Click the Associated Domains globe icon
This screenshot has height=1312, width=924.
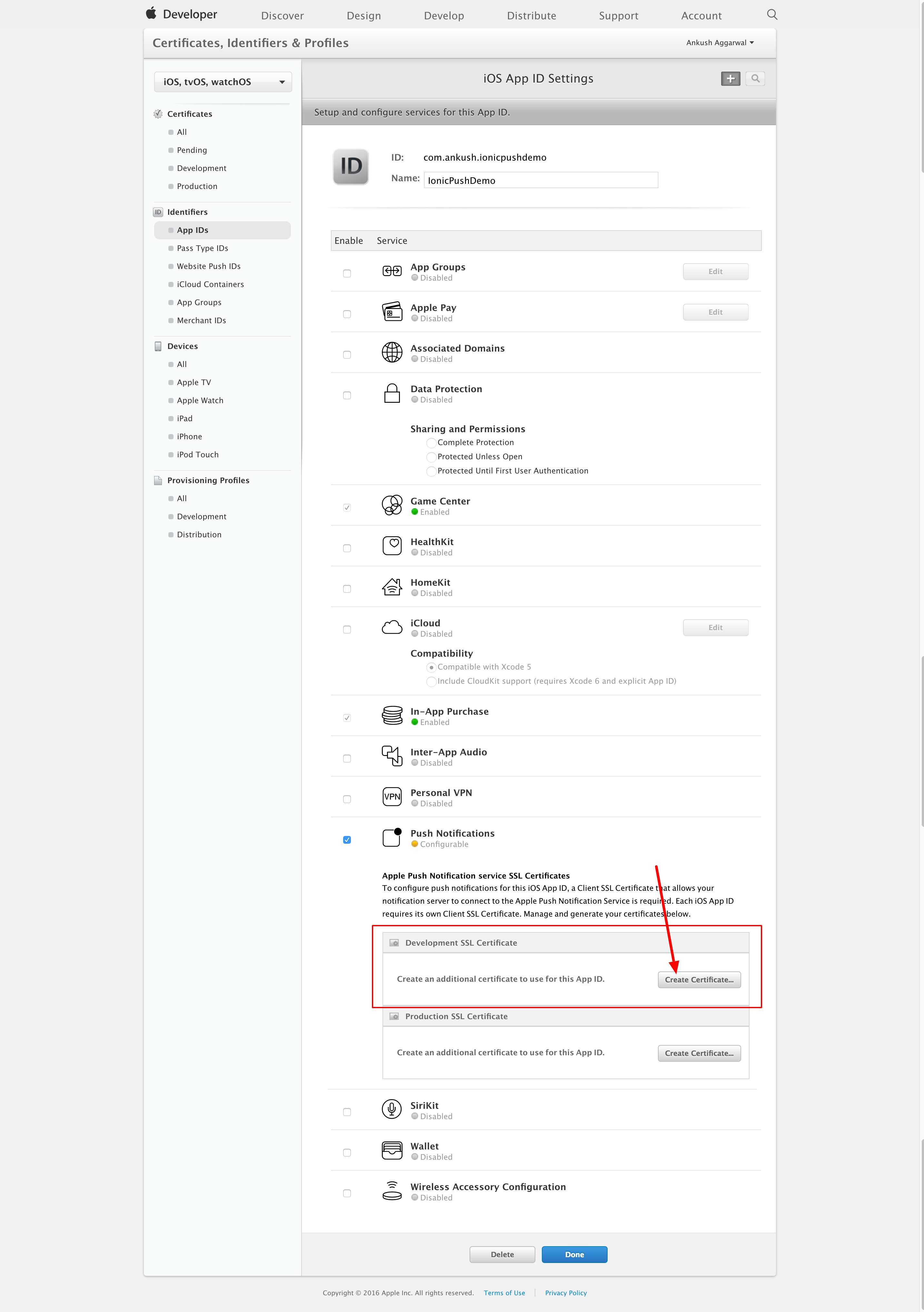tap(392, 353)
